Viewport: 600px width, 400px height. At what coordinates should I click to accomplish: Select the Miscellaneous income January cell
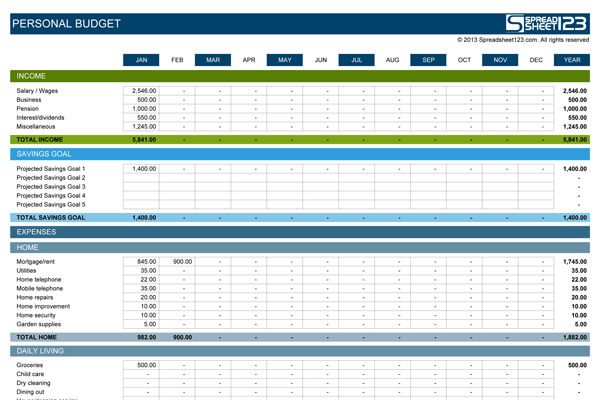pyautogui.click(x=141, y=127)
